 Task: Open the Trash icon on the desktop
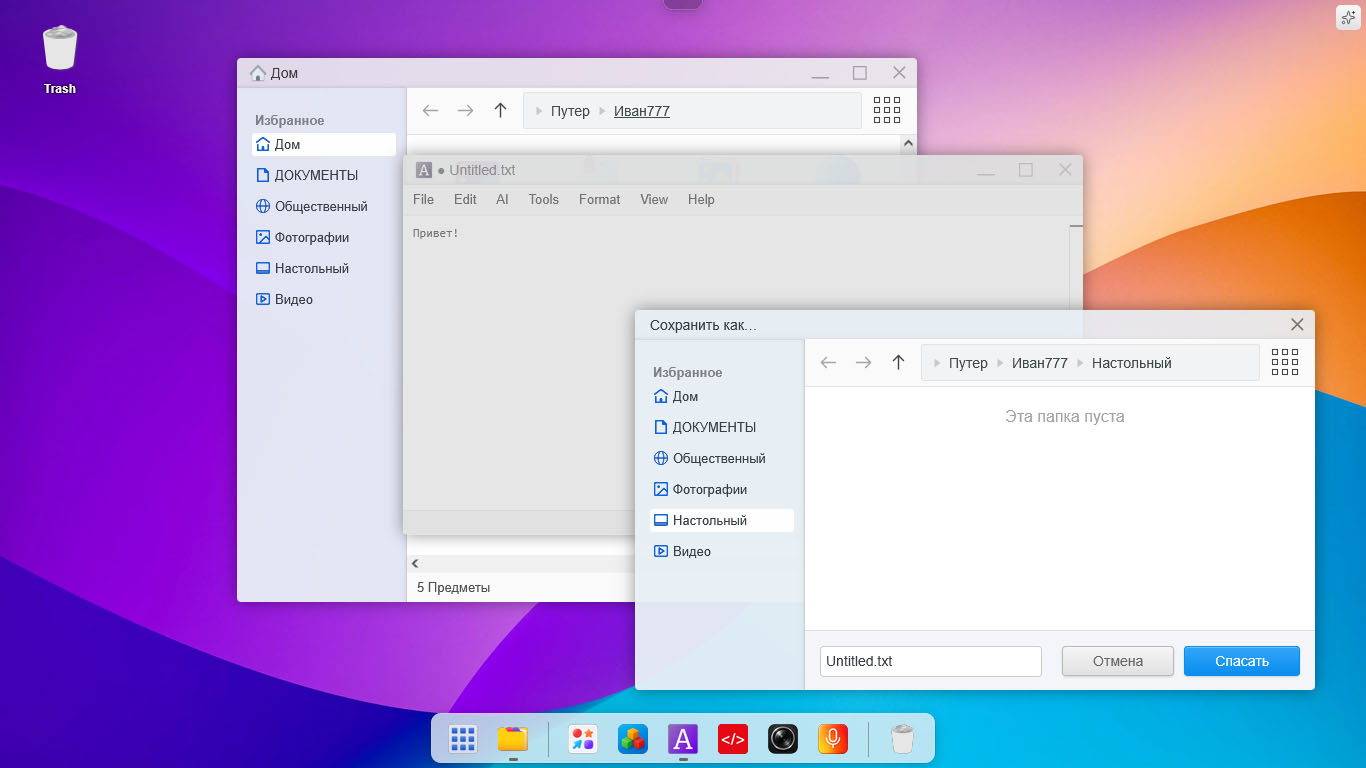(x=60, y=60)
